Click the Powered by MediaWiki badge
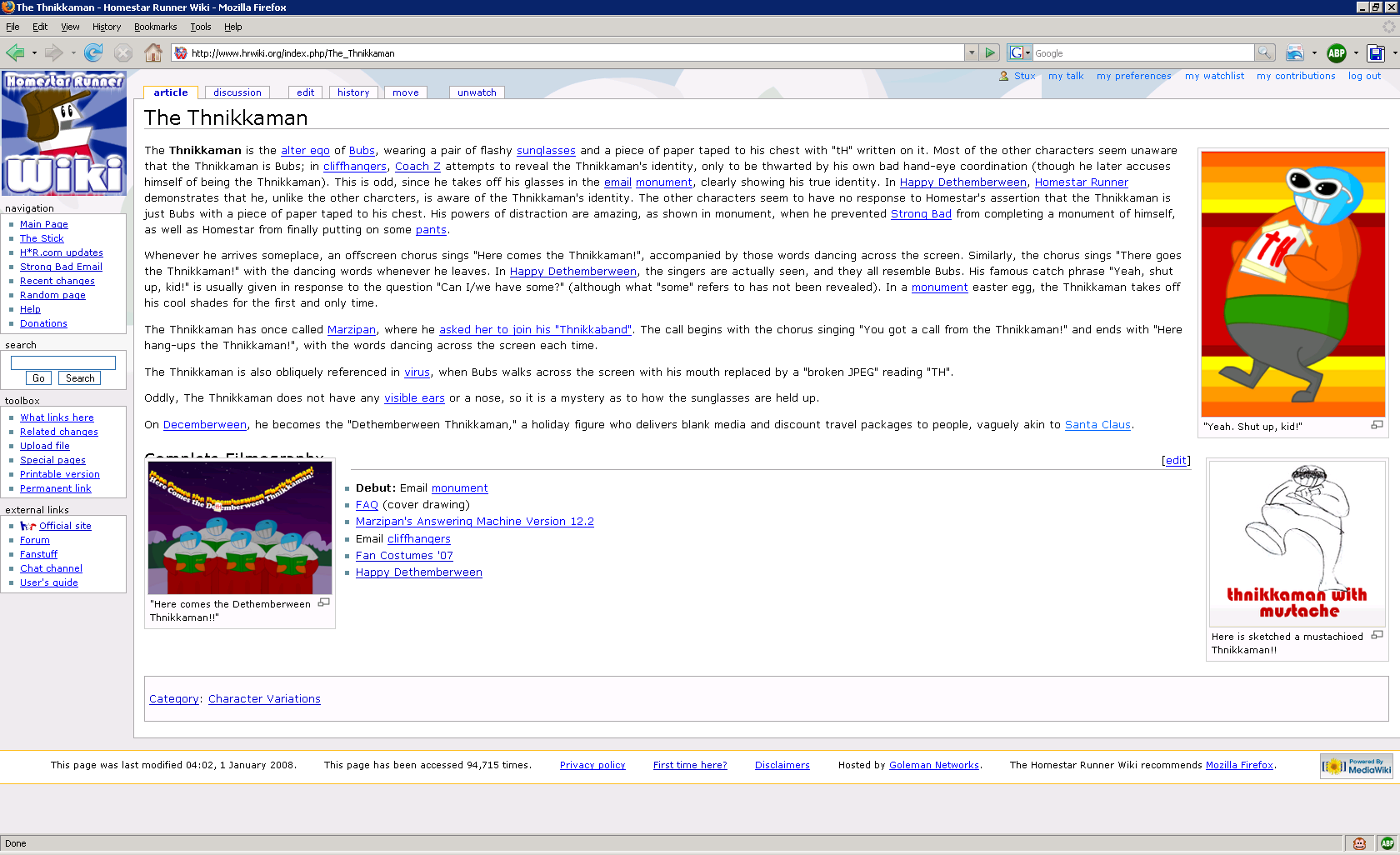The image size is (1400, 855). tap(1356, 766)
